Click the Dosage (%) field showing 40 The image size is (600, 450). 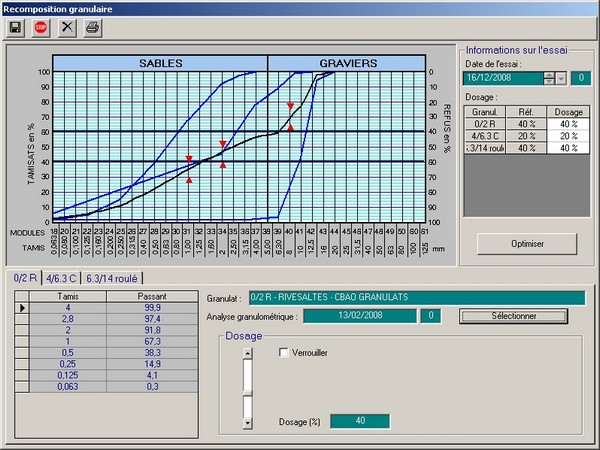(x=359, y=421)
